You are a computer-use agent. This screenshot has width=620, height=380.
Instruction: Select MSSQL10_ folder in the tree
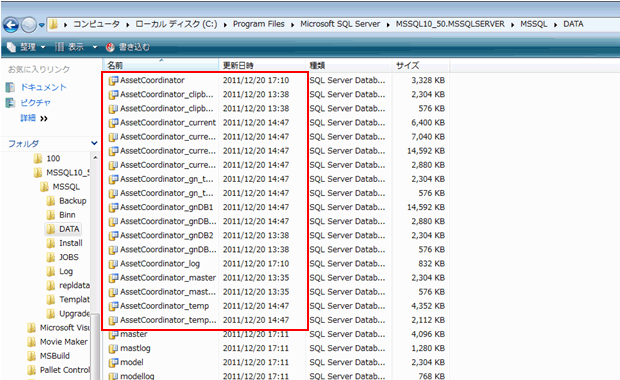click(68, 173)
